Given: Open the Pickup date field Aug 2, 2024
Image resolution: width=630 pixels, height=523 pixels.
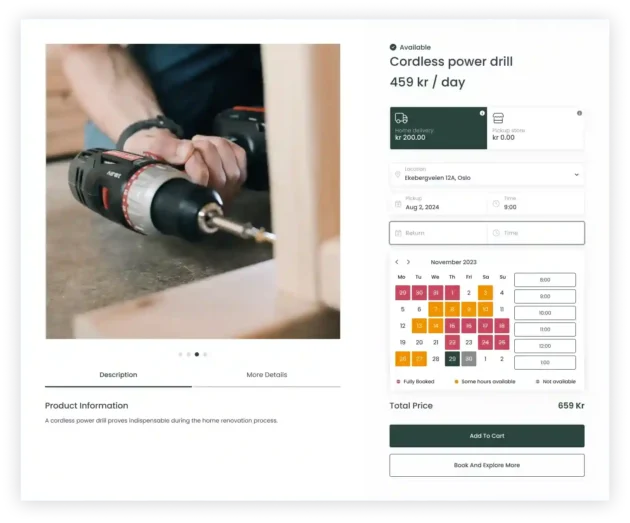Looking at the screenshot, I should pos(438,204).
